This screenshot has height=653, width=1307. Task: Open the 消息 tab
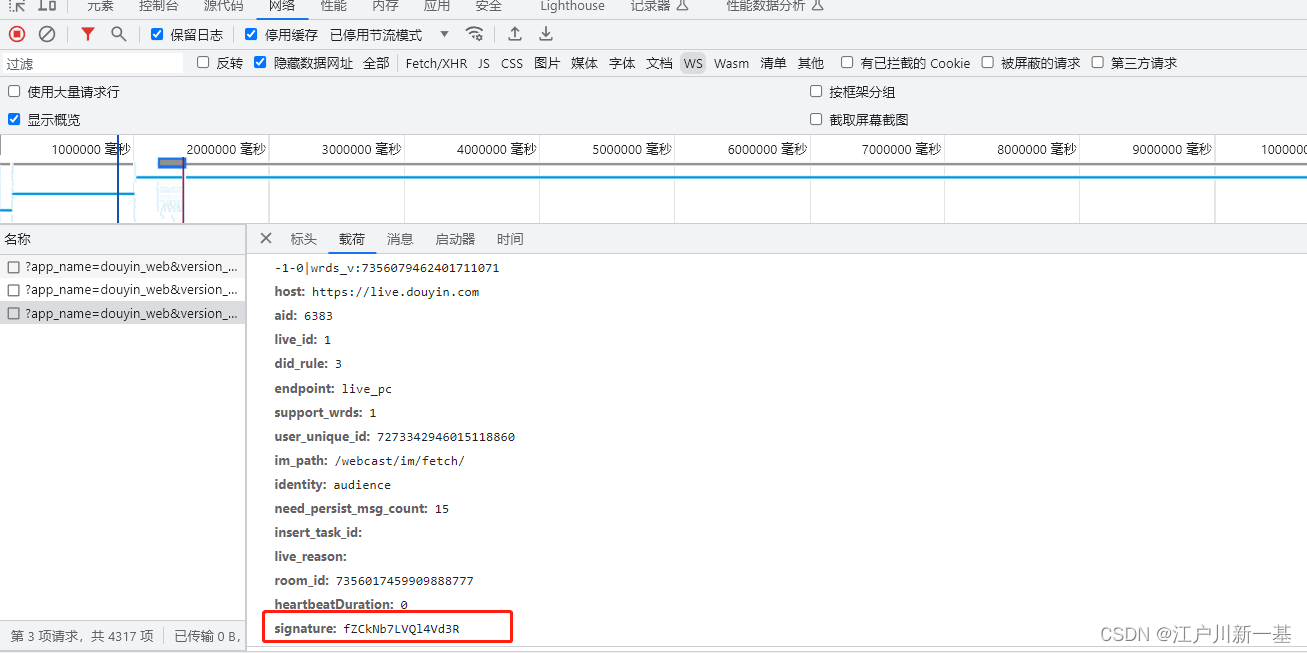pyautogui.click(x=400, y=238)
